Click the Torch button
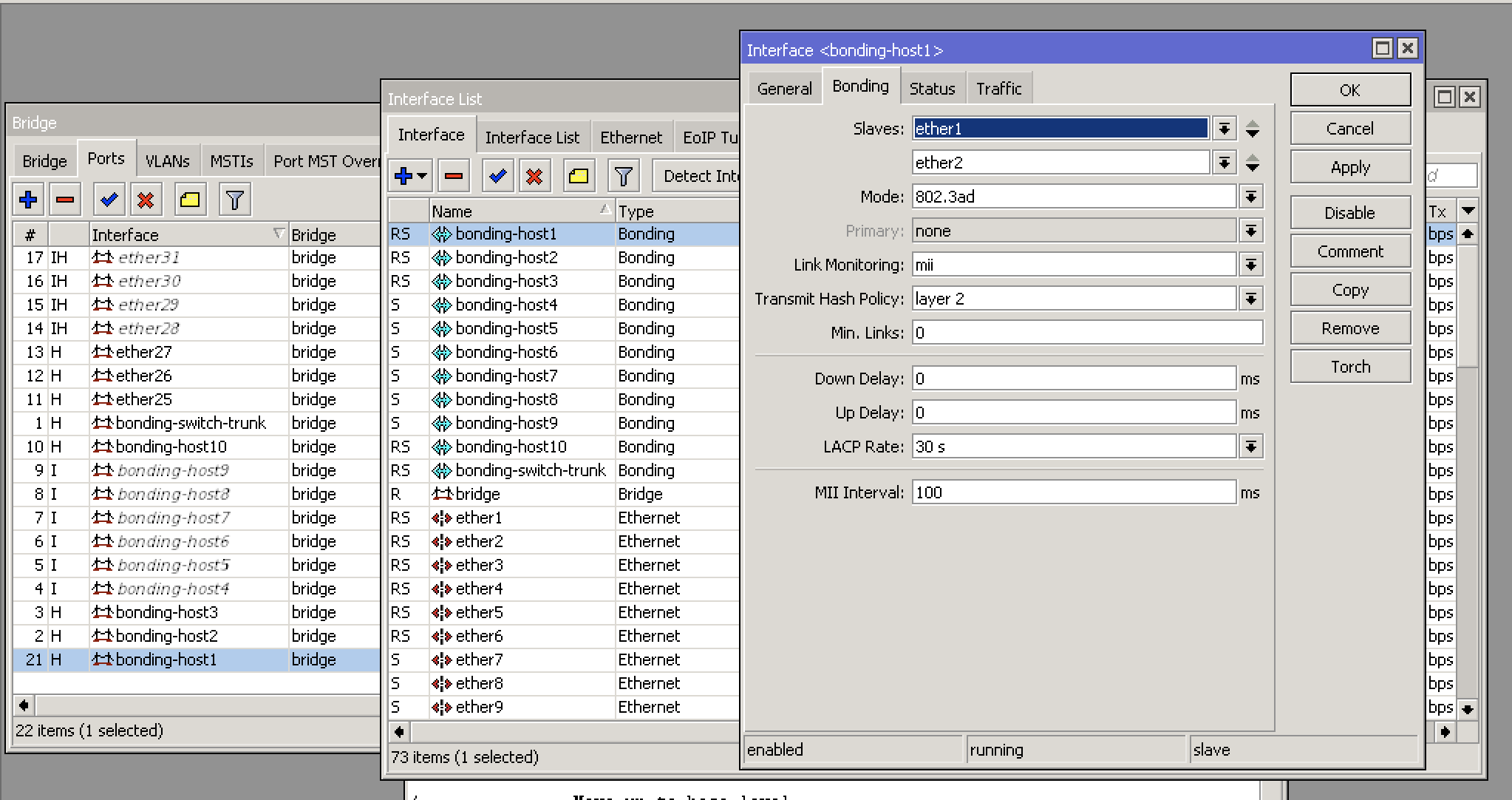This screenshot has width=1512, height=800. pos(1349,367)
